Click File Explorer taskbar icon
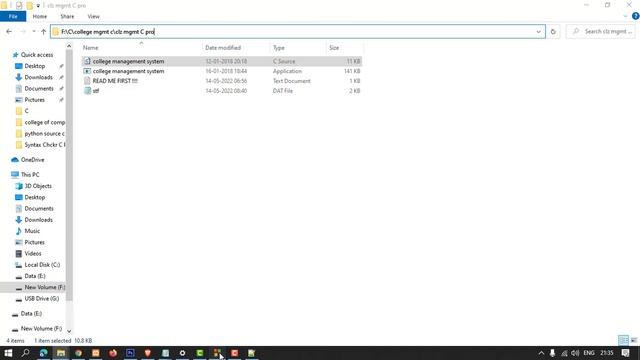 (x=61, y=353)
